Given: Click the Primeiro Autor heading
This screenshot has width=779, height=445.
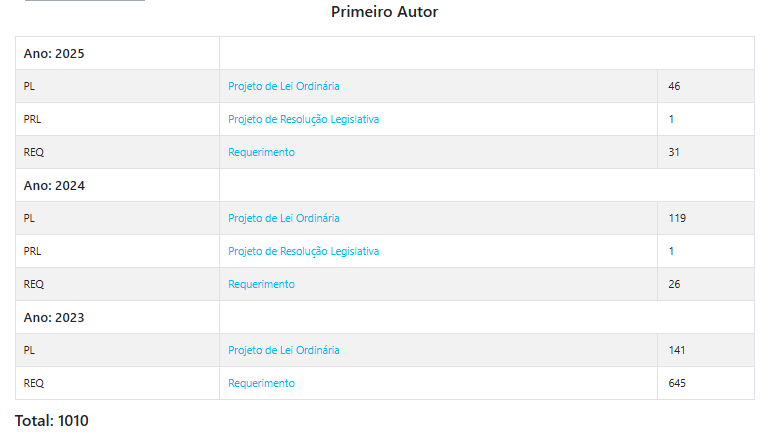Looking at the screenshot, I should tap(384, 12).
